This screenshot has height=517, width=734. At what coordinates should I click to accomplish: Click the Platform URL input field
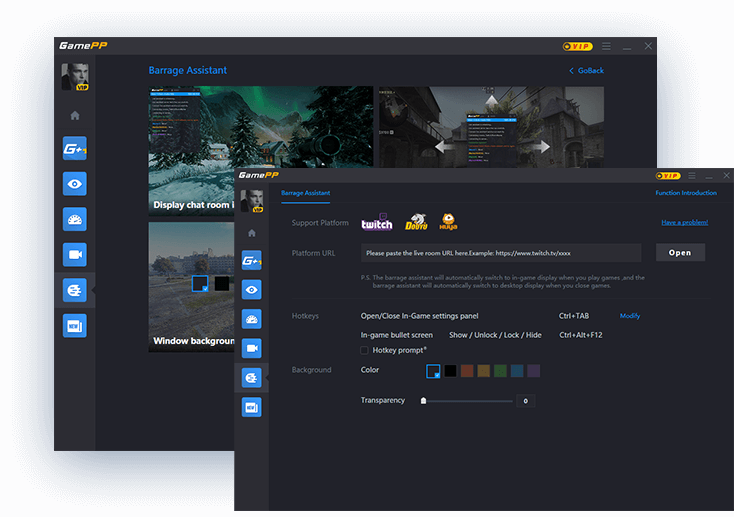tap(500, 253)
